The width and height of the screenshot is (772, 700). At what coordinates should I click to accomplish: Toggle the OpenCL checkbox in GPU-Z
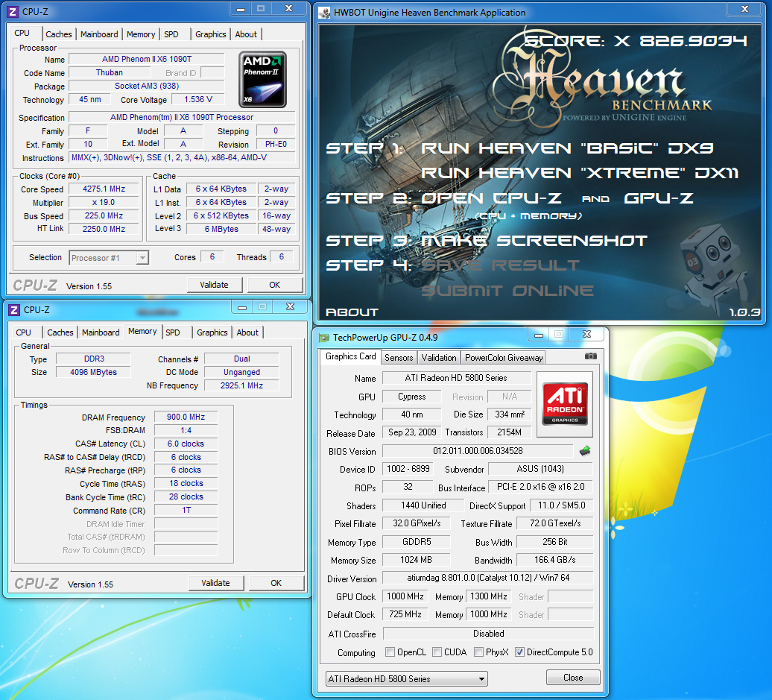click(x=390, y=652)
